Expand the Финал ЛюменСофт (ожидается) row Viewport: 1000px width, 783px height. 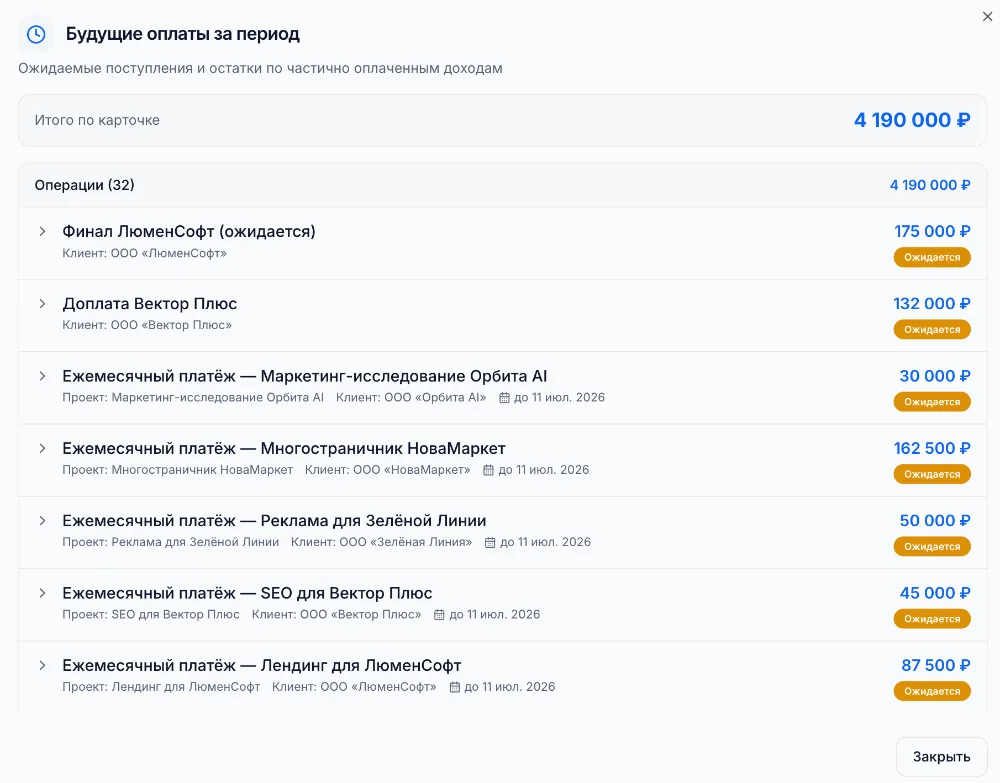pos(42,231)
